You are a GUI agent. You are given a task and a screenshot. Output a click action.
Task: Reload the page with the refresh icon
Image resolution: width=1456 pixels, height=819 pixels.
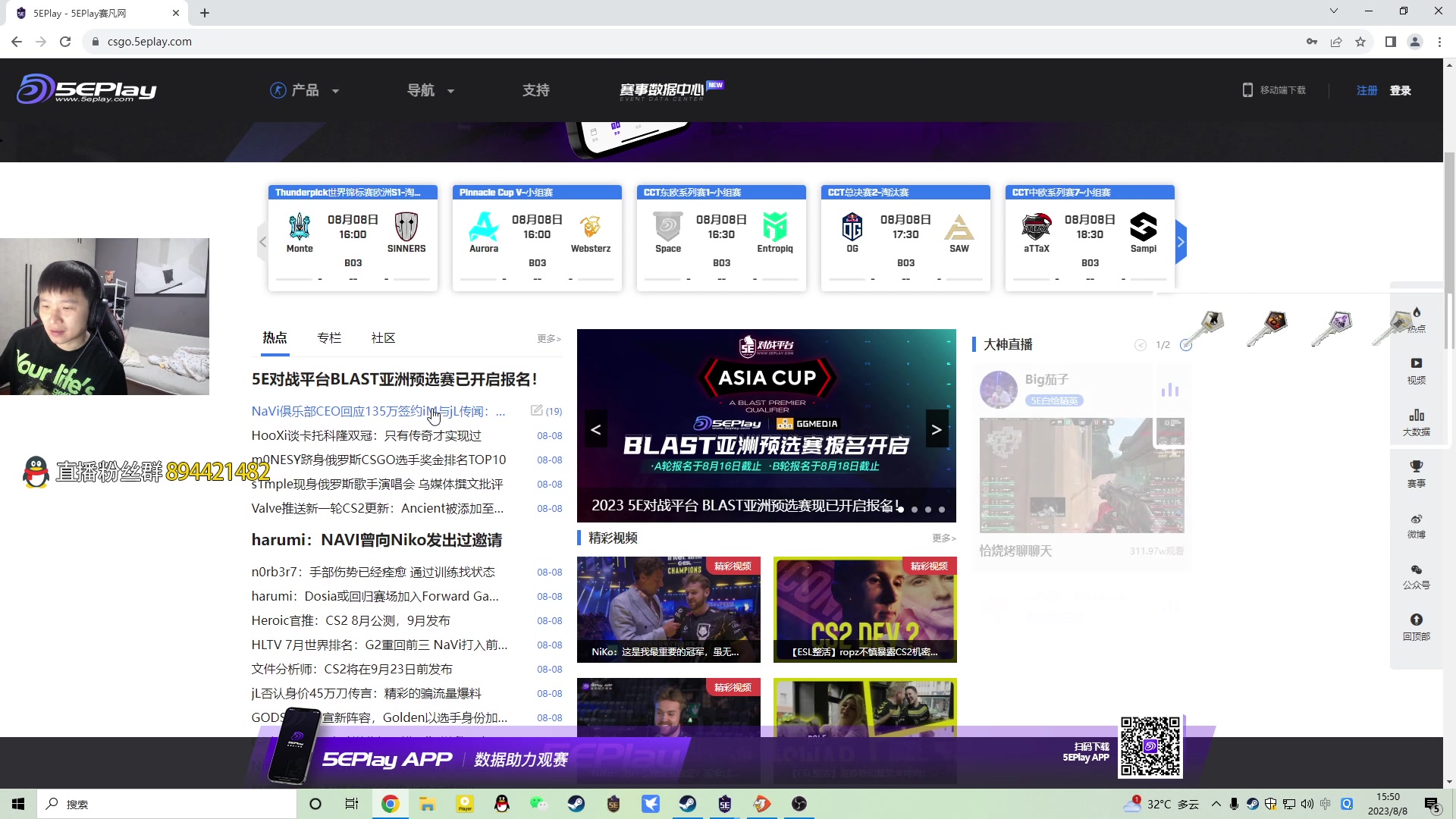[65, 42]
